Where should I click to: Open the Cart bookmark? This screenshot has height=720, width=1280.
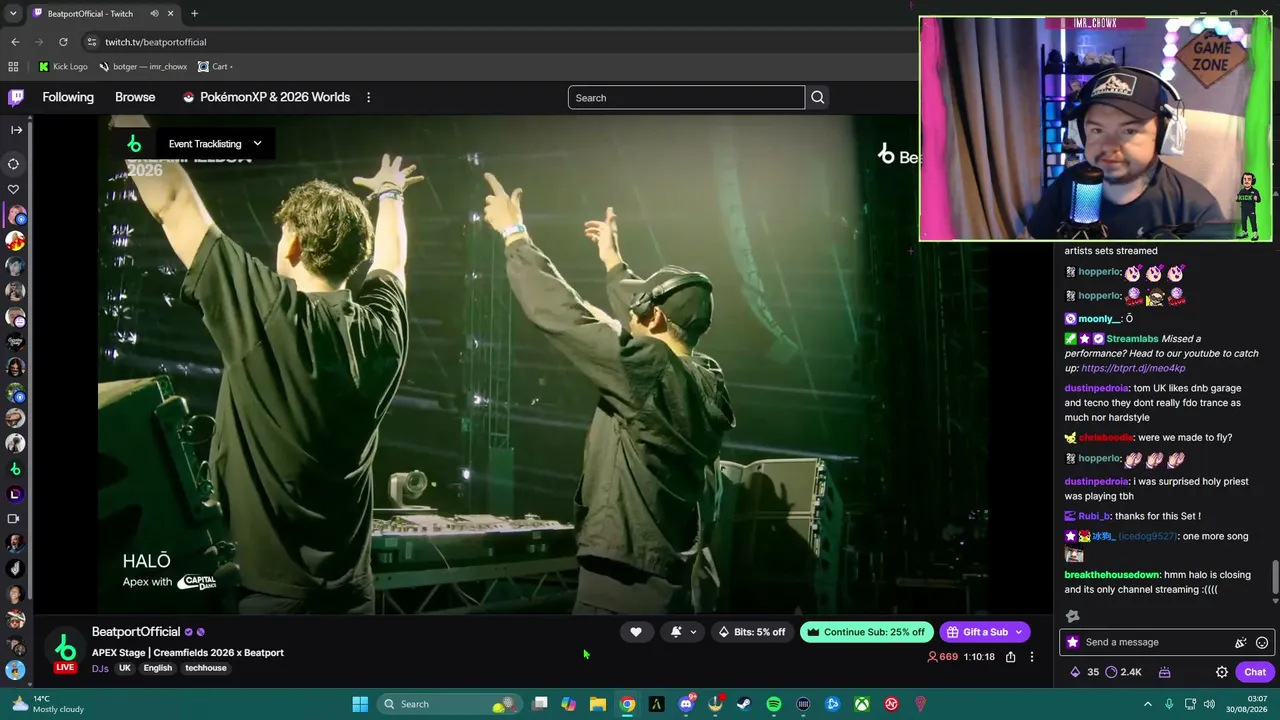tap(215, 67)
